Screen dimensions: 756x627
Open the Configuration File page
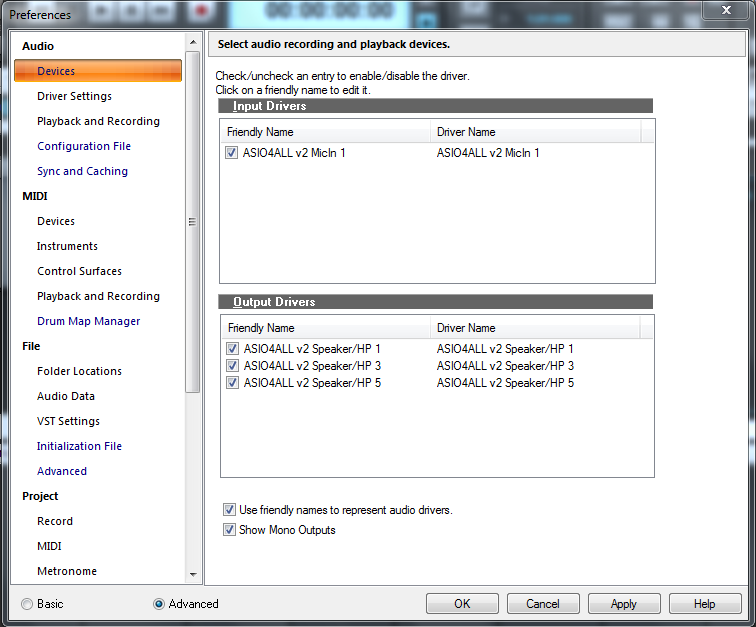tap(84, 146)
